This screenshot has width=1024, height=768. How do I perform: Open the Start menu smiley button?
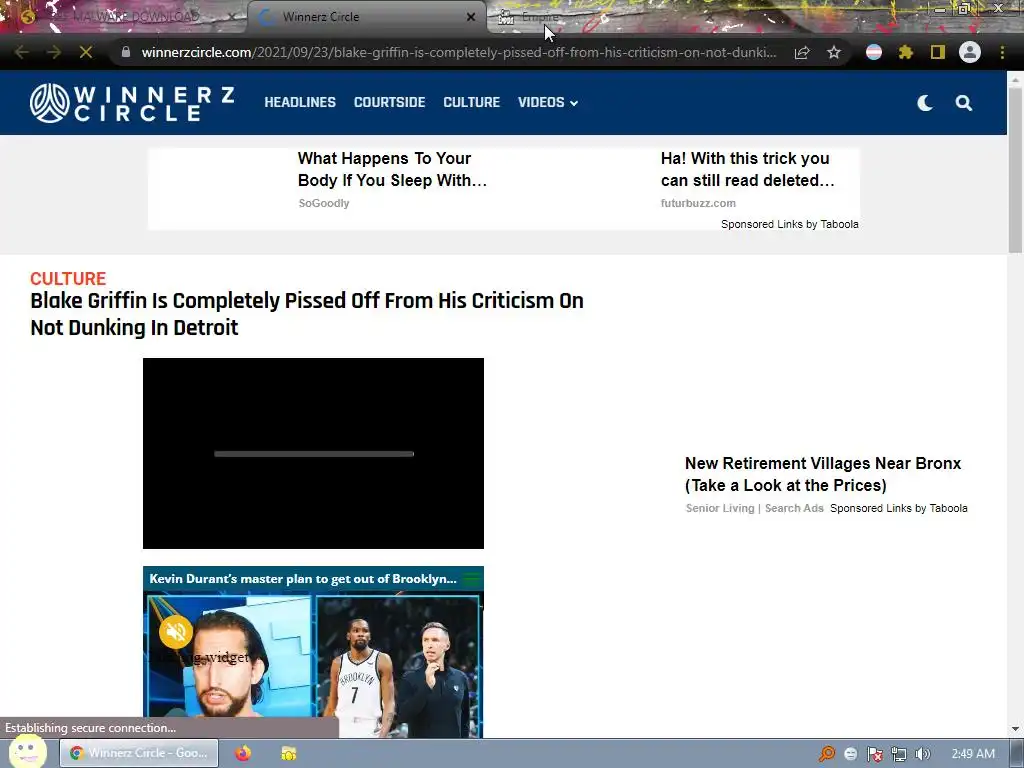(x=27, y=752)
